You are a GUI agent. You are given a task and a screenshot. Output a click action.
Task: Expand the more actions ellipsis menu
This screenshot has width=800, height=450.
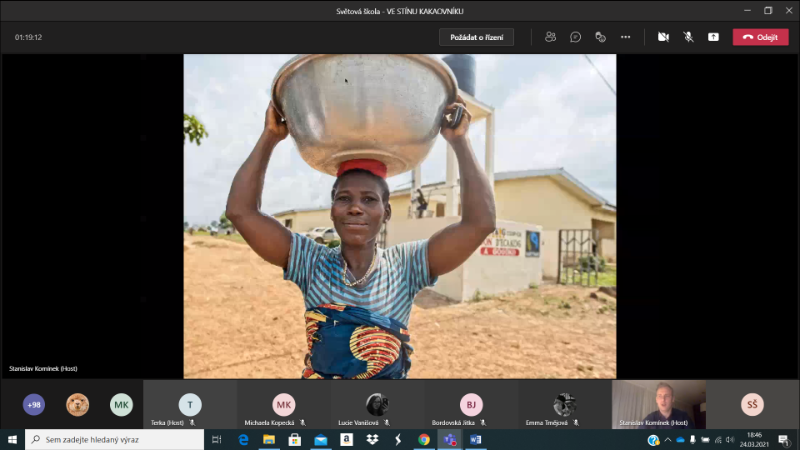pos(625,37)
